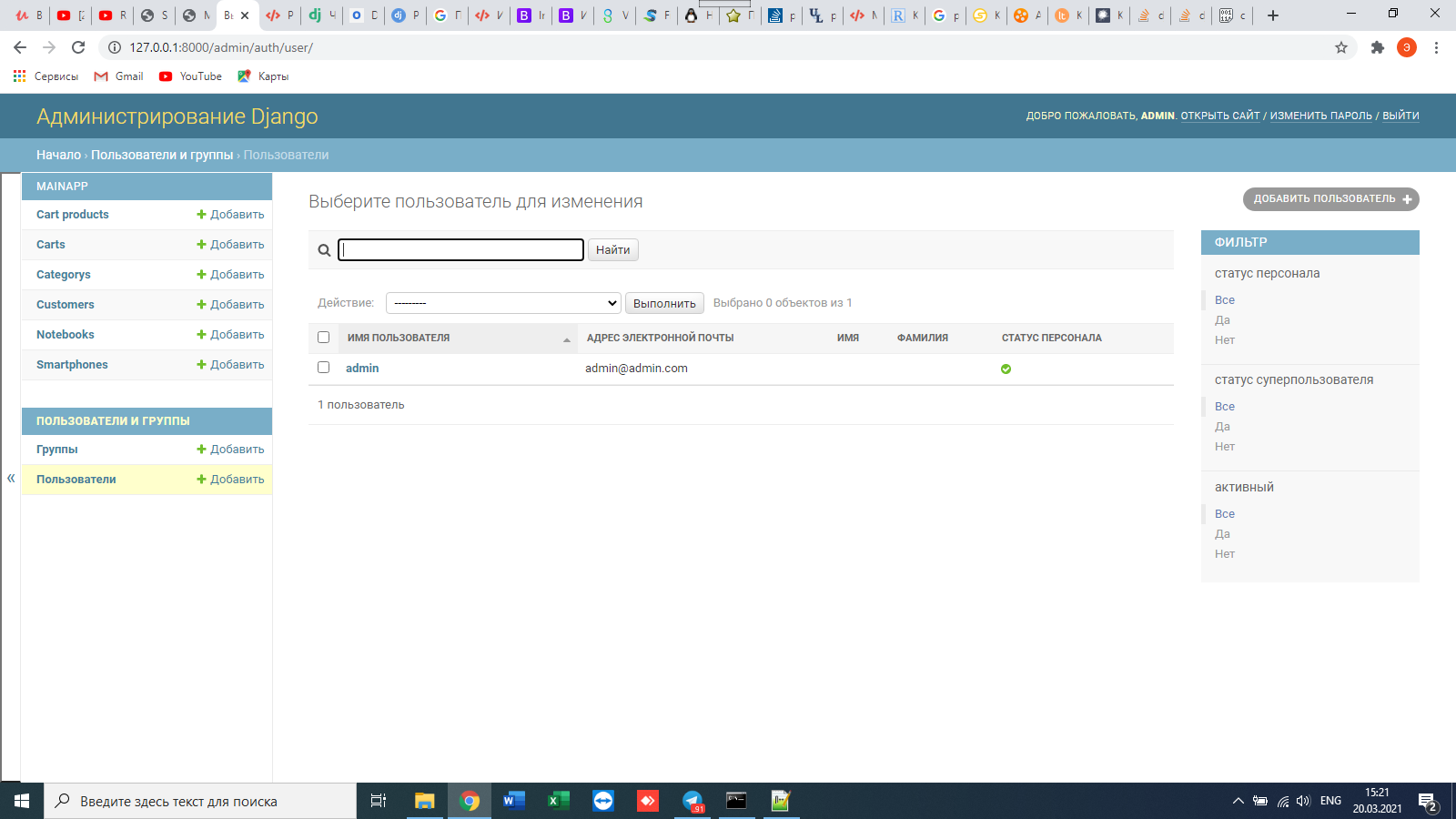Open the Gmail bookmark
This screenshot has width=1456, height=819.
pos(118,76)
